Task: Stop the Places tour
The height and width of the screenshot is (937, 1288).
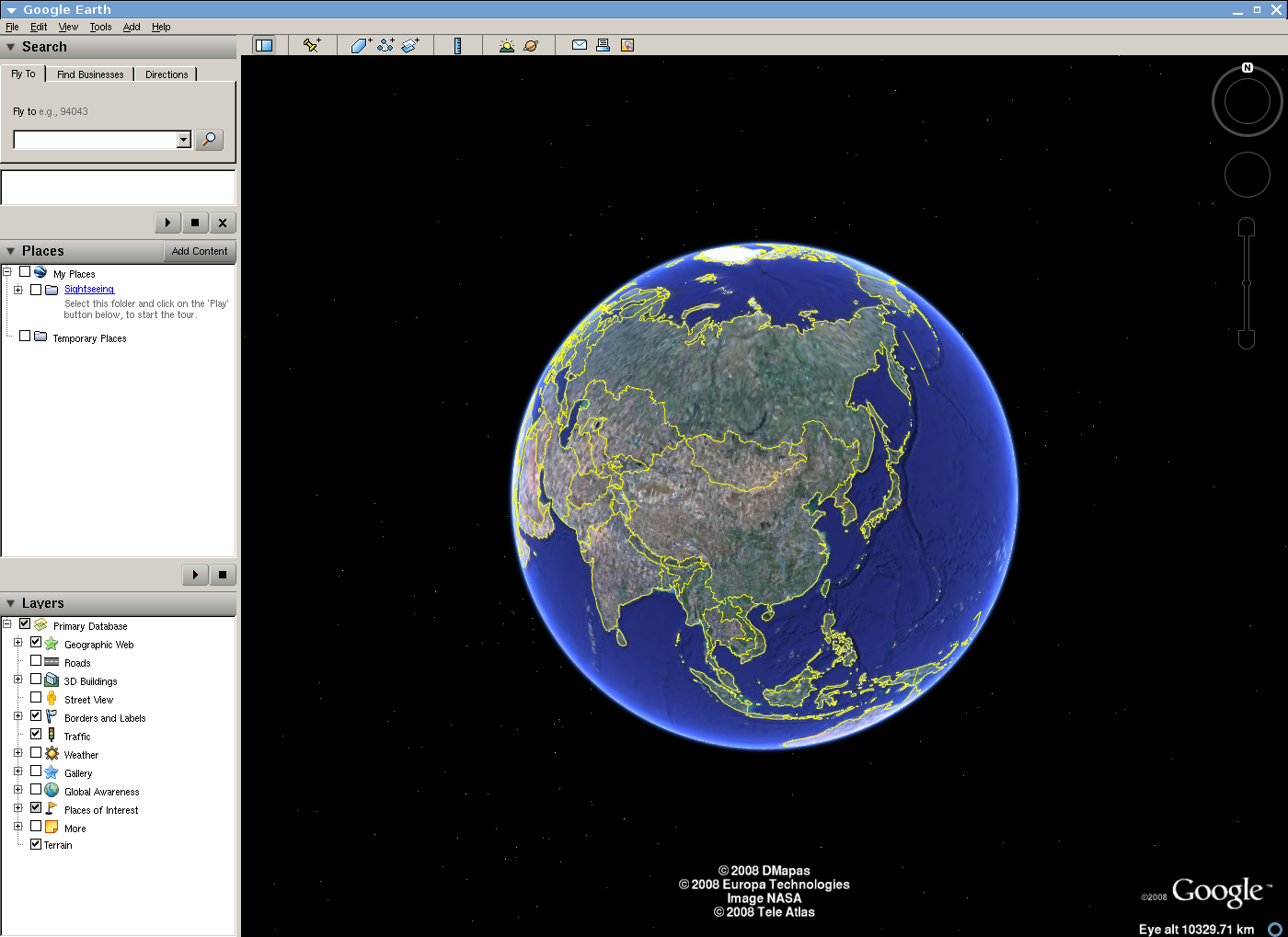Action: click(x=223, y=575)
